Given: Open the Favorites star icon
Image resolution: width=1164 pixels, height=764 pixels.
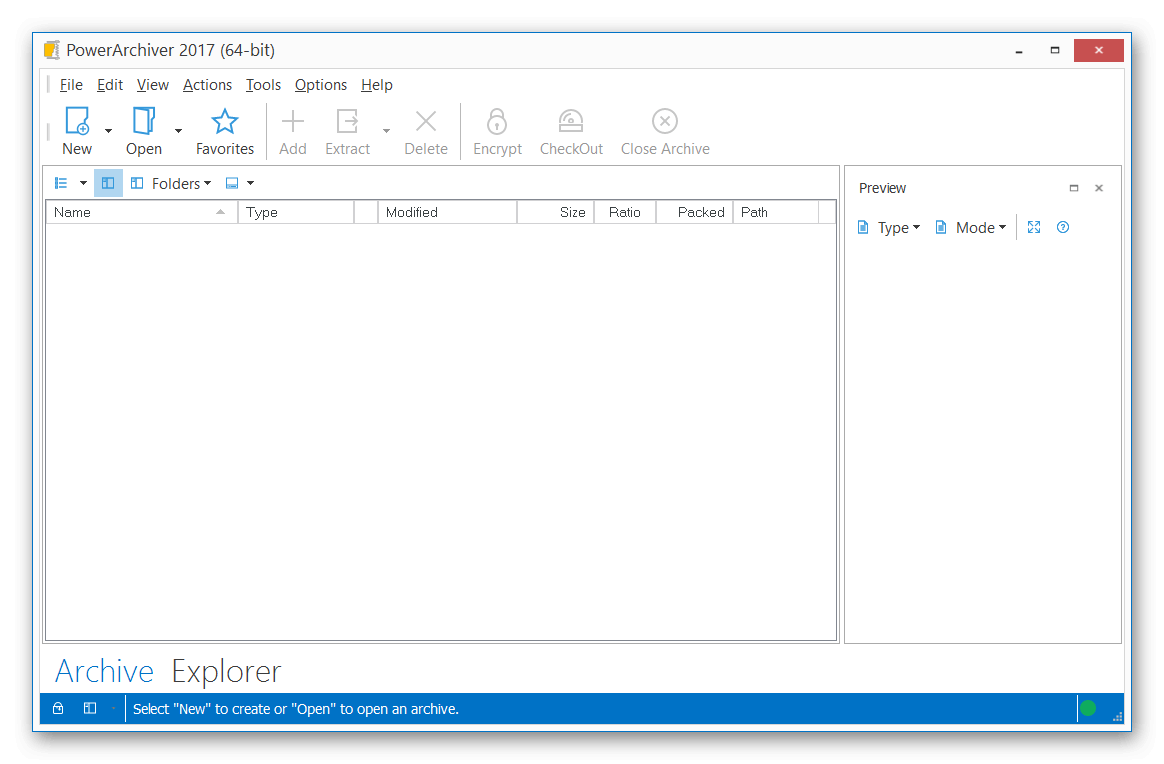Looking at the screenshot, I should [225, 122].
